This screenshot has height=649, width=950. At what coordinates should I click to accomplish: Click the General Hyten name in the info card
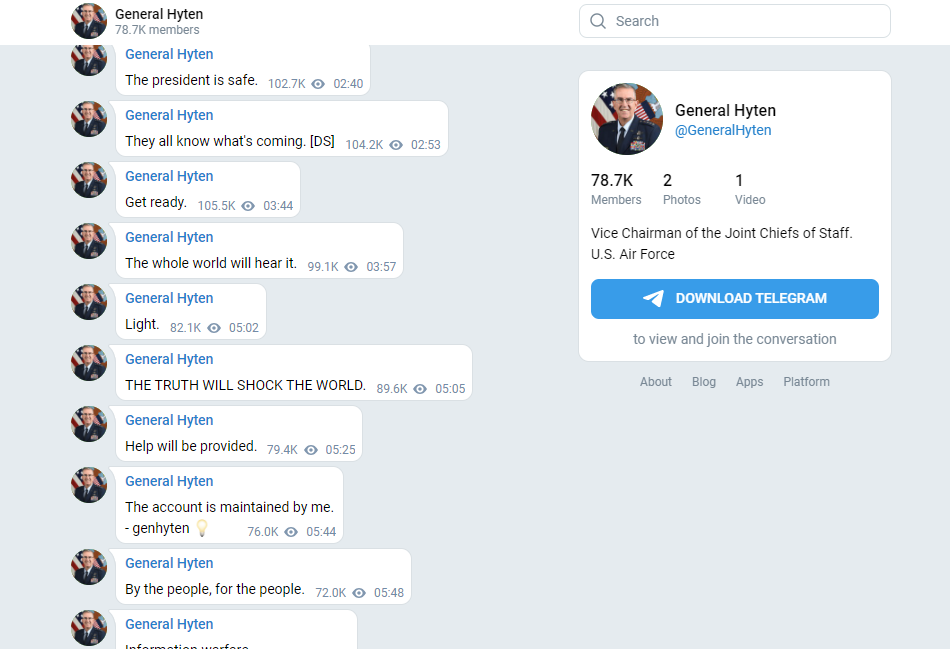(725, 110)
